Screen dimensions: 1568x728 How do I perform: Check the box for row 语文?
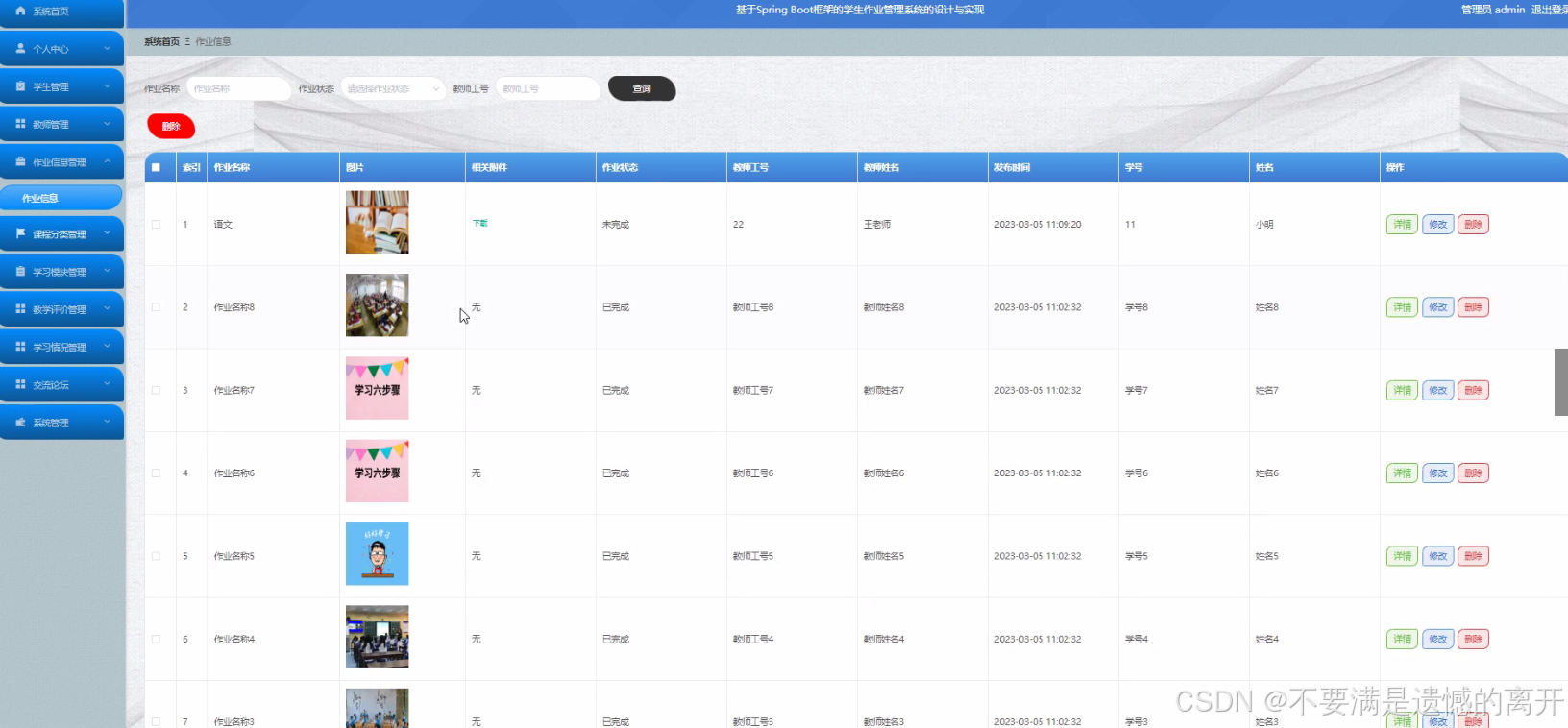pos(156,224)
